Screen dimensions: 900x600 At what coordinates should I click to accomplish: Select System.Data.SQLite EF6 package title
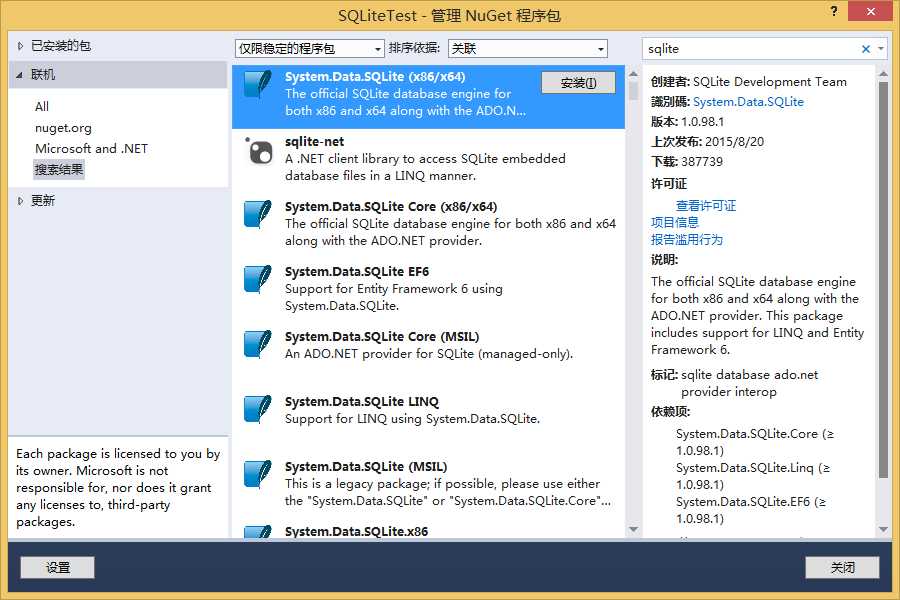tap(356, 272)
